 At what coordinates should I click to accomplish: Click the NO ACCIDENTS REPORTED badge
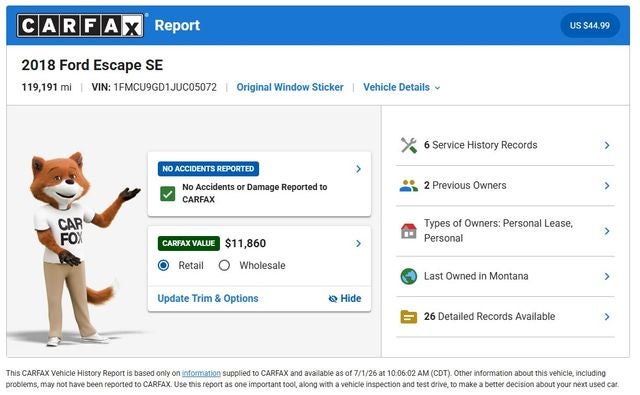208,169
